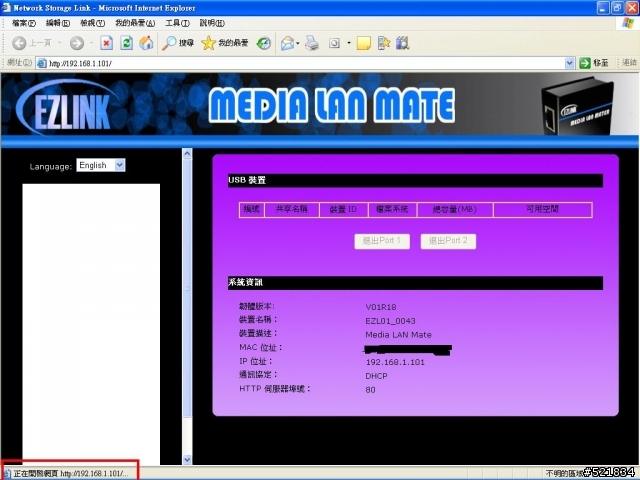
Task: Click the 可用空間 column header
Action: [542, 209]
